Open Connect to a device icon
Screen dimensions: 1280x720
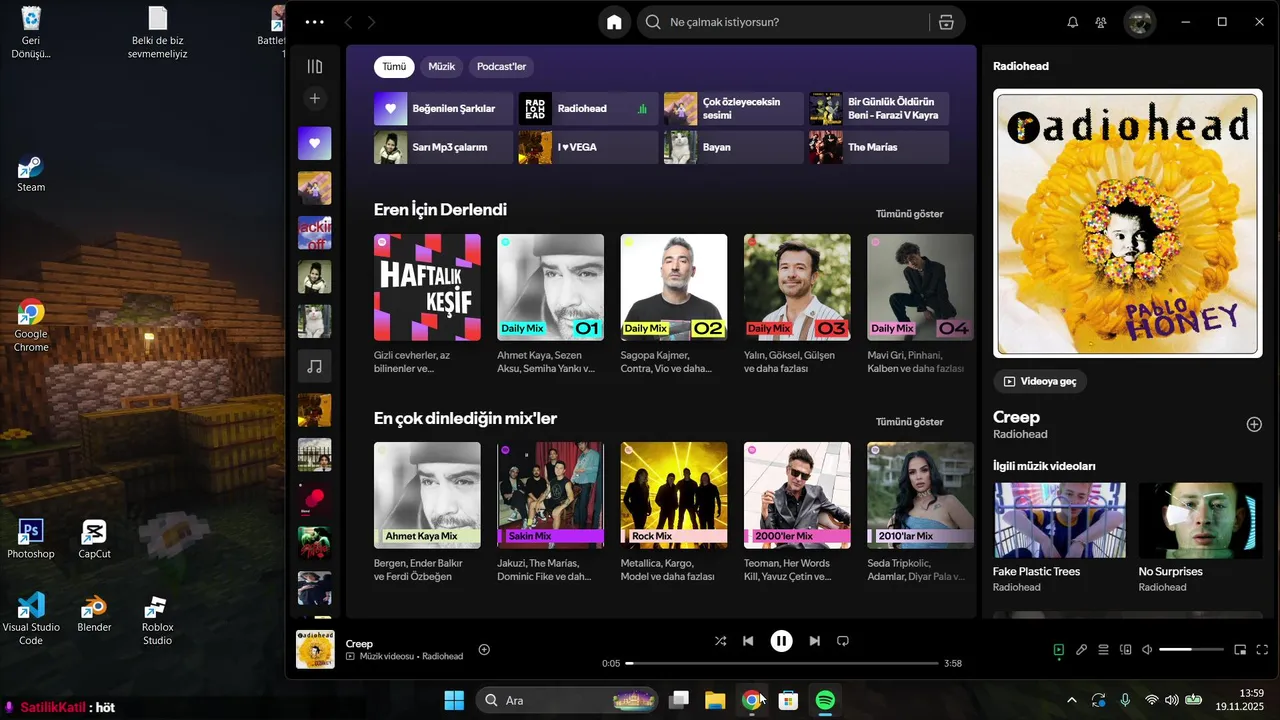click(1125, 650)
